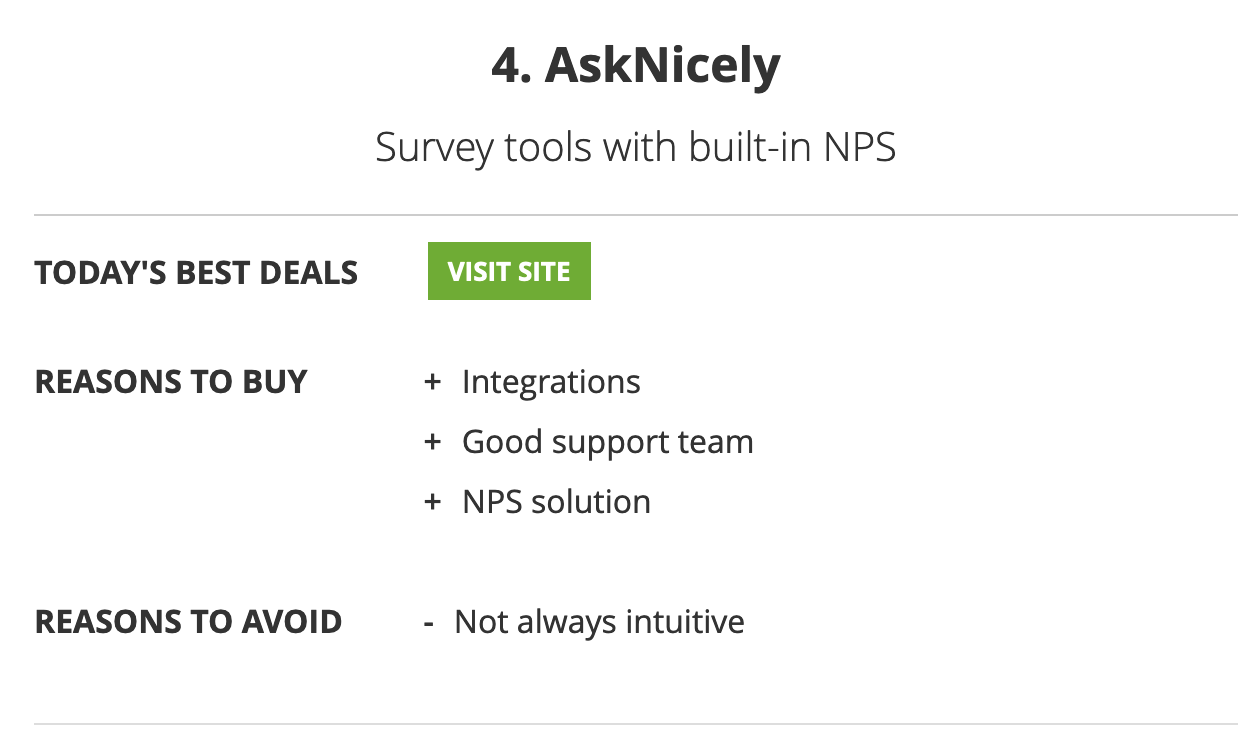Click the word AskNicely in the title
This screenshot has width=1248, height=740.
(662, 66)
